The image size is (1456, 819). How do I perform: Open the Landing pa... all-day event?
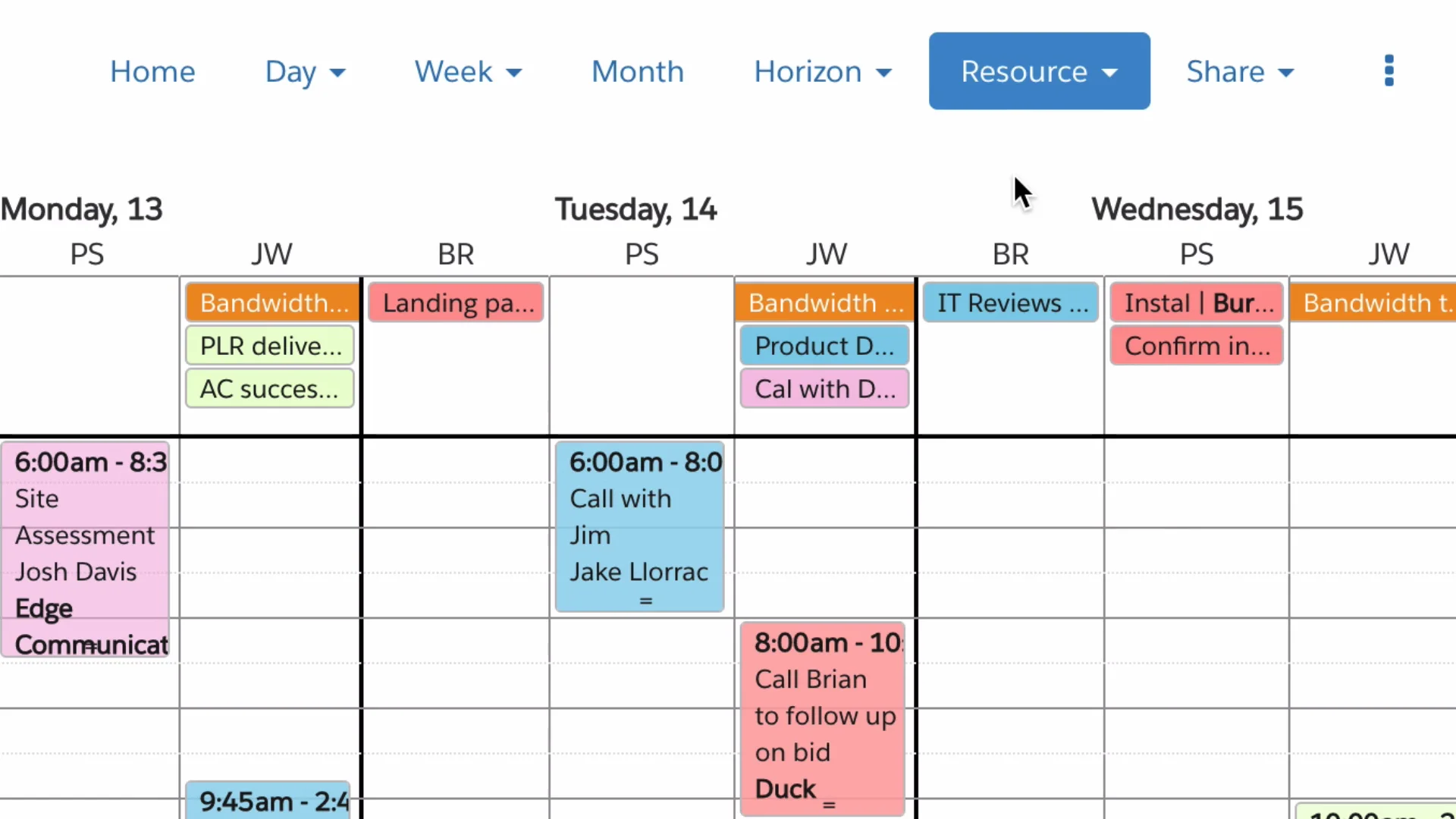457,303
